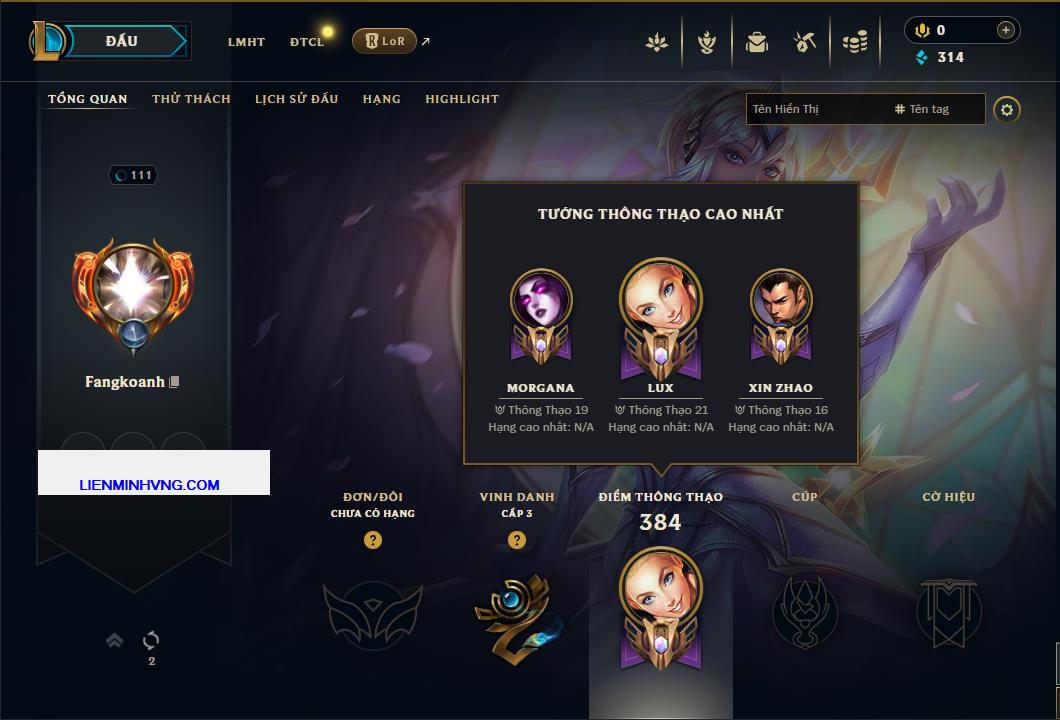Open the Store coins icon
Viewport: 1060px width, 720px height.
[854, 43]
